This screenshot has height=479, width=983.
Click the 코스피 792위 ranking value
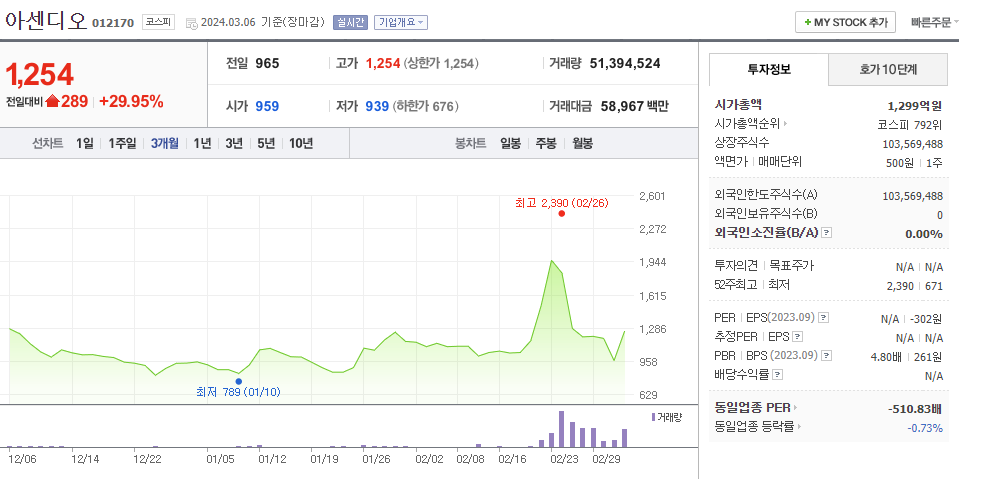click(910, 124)
